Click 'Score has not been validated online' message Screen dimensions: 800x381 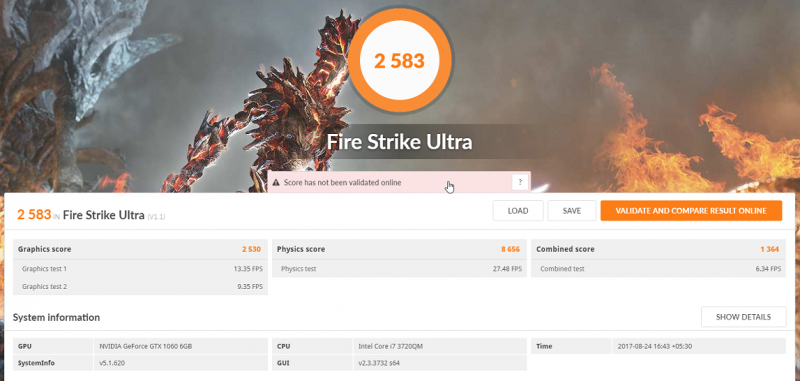click(342, 182)
